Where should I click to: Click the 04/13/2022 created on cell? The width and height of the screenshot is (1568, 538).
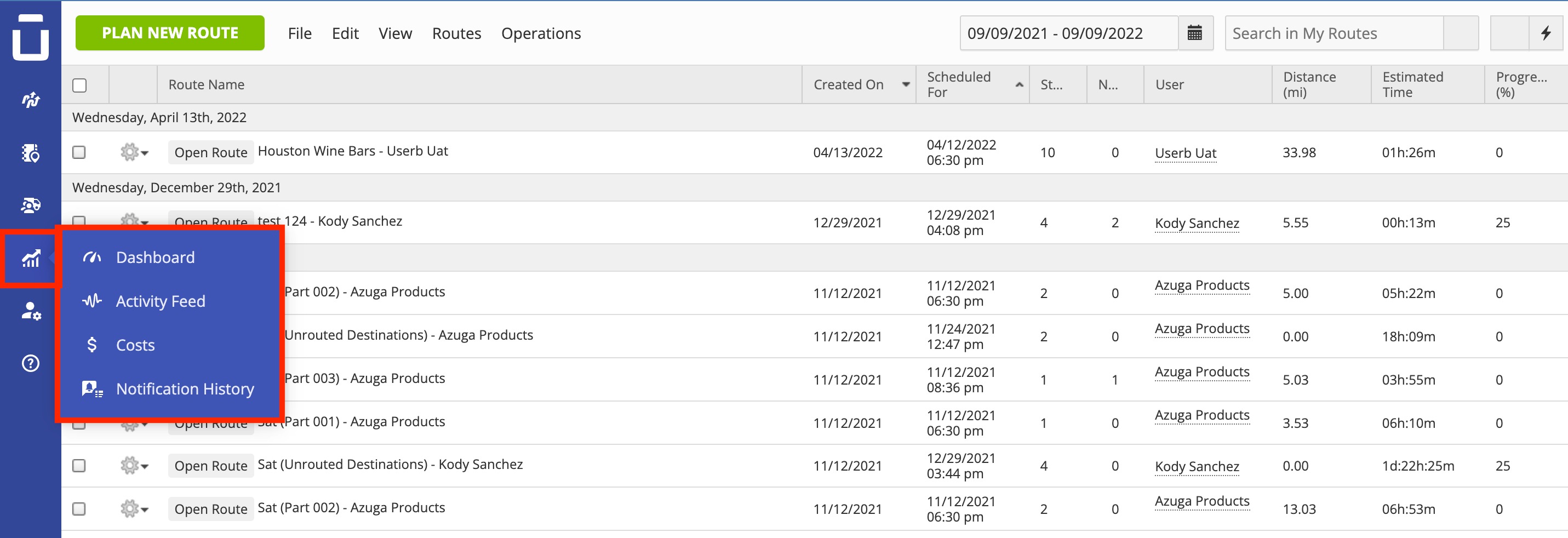pyautogui.click(x=848, y=153)
